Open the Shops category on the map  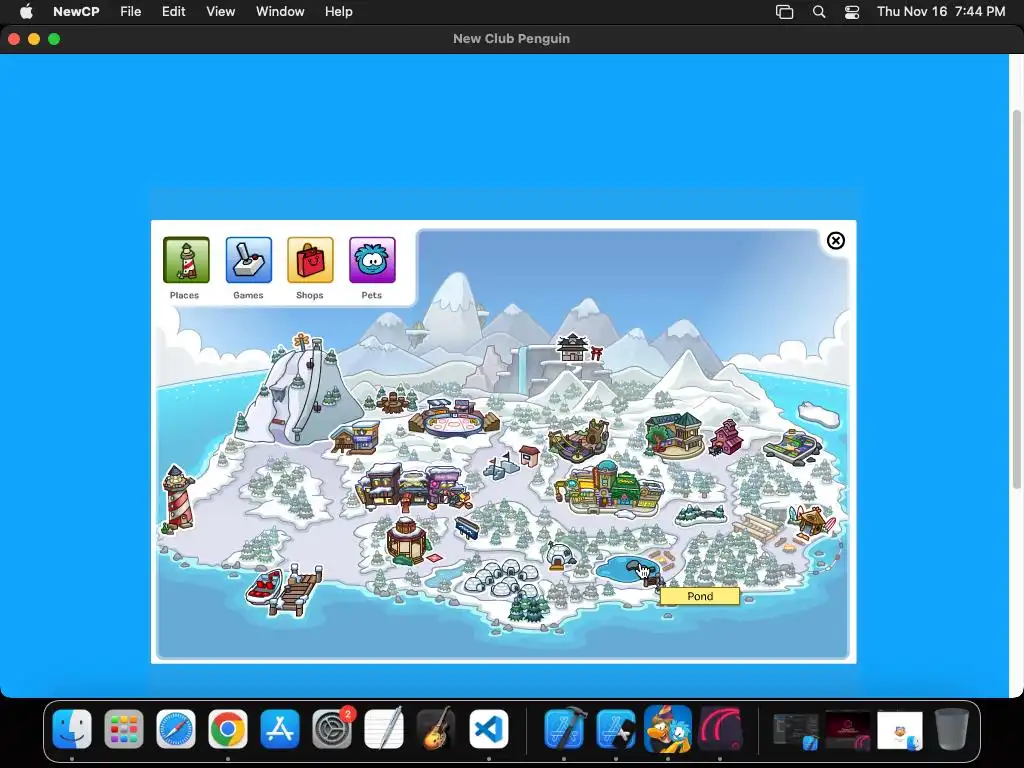click(x=310, y=260)
